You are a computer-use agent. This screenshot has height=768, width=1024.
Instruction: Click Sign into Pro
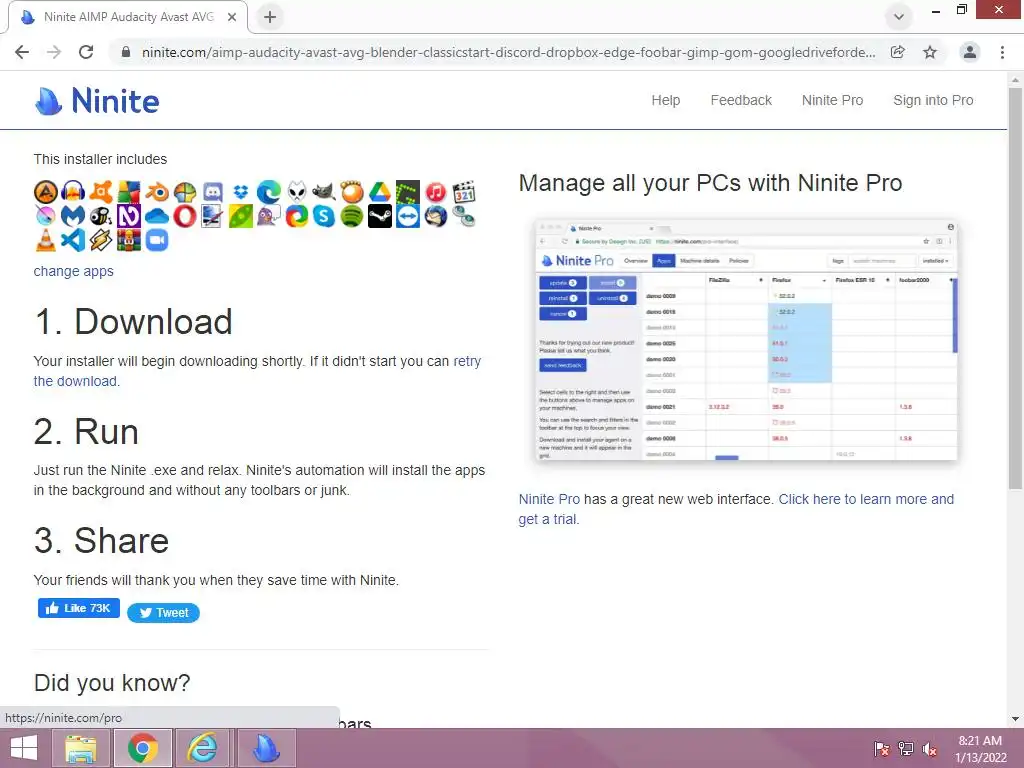click(x=933, y=101)
